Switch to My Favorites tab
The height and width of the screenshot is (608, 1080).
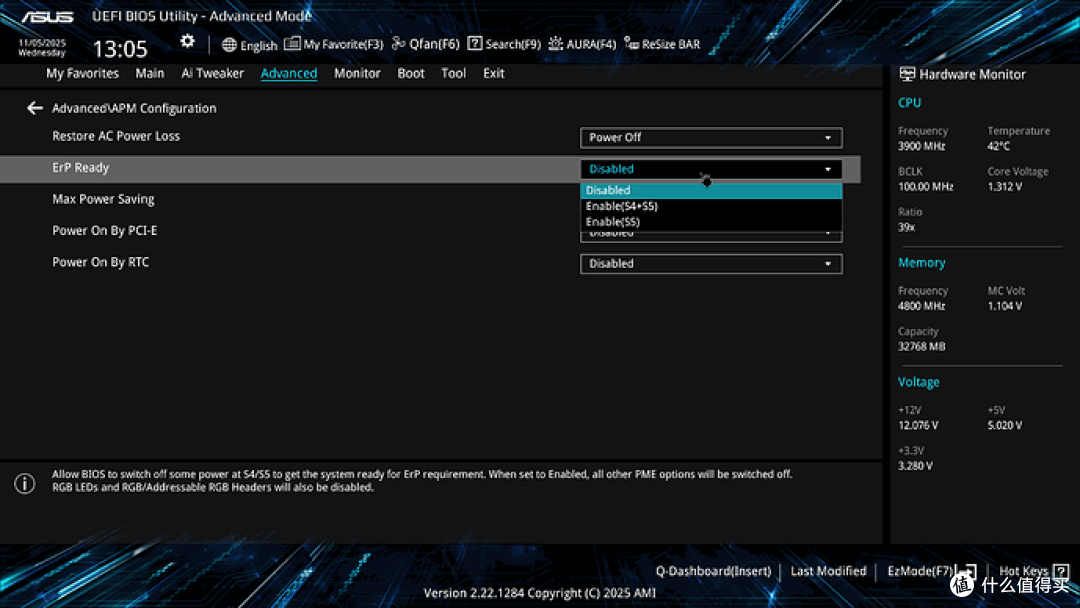coord(83,73)
